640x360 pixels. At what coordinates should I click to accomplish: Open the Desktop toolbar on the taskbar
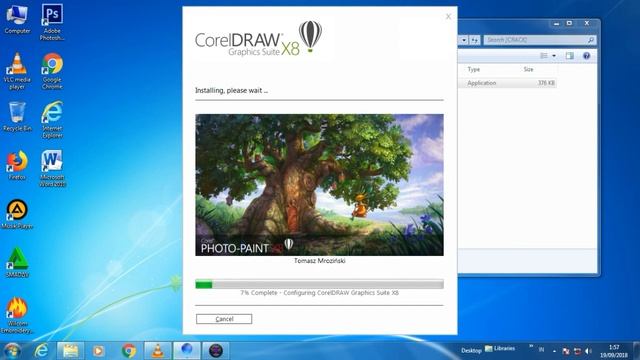[x=471, y=350]
